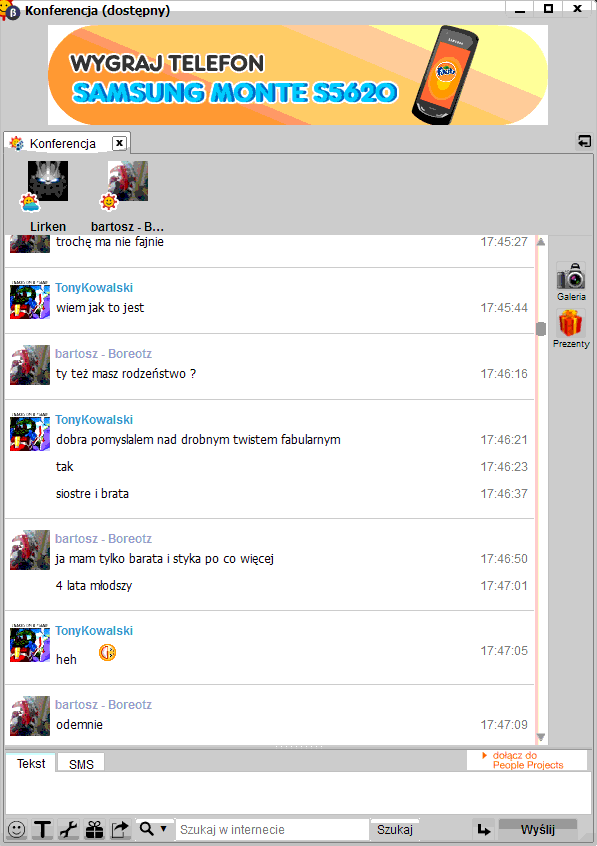The image size is (597, 846).
Task: Click TonyKowalski name above 'wiem jak to jest'
Action: point(94,288)
